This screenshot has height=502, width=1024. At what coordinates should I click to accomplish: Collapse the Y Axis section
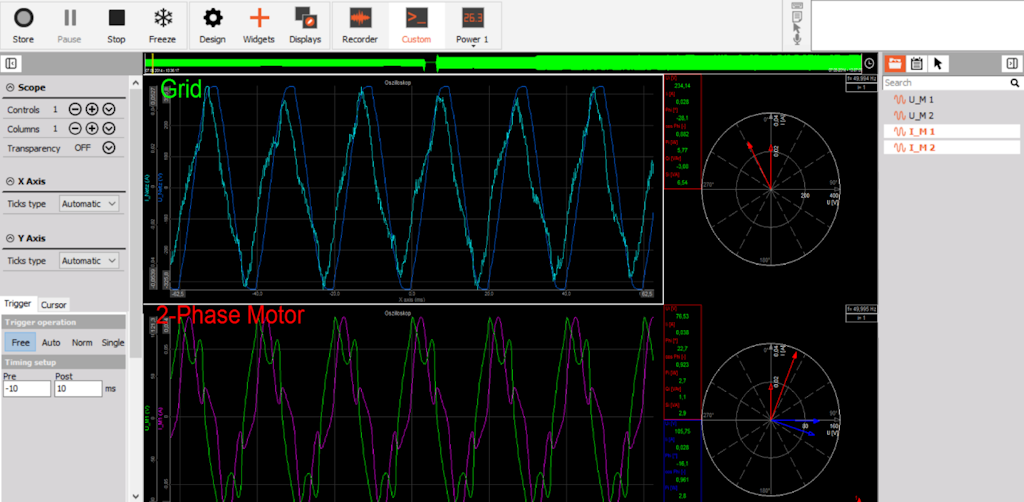(10, 238)
